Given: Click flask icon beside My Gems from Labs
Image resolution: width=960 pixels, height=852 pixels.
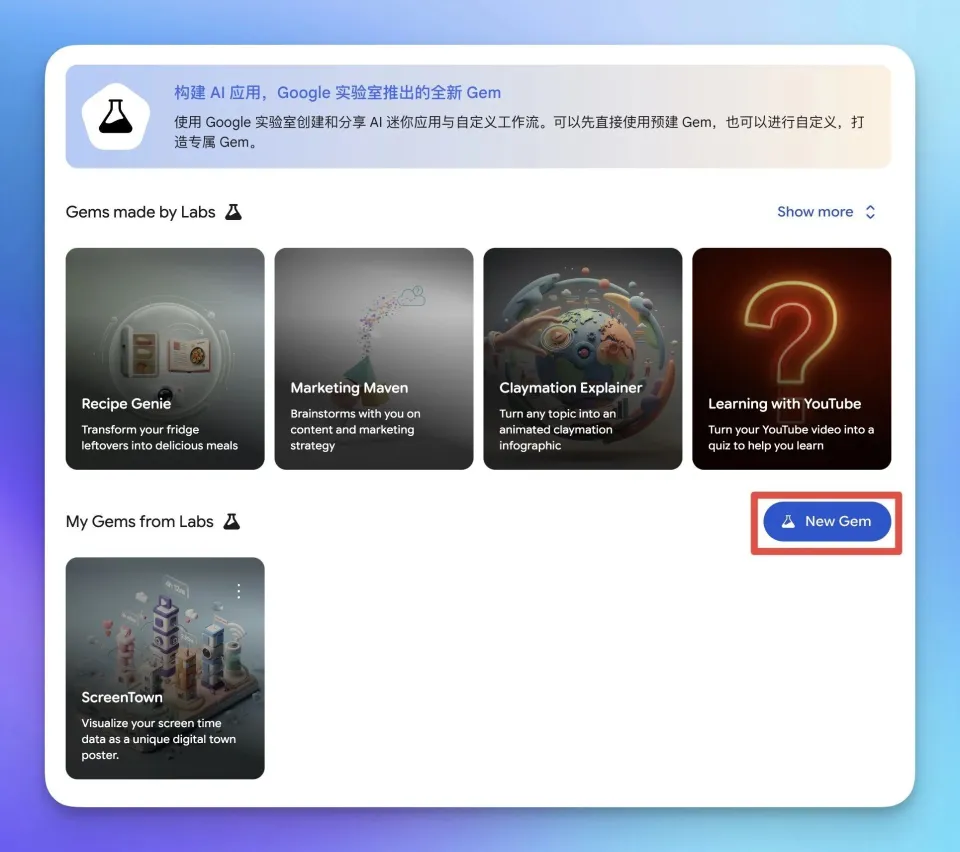Looking at the screenshot, I should 231,521.
